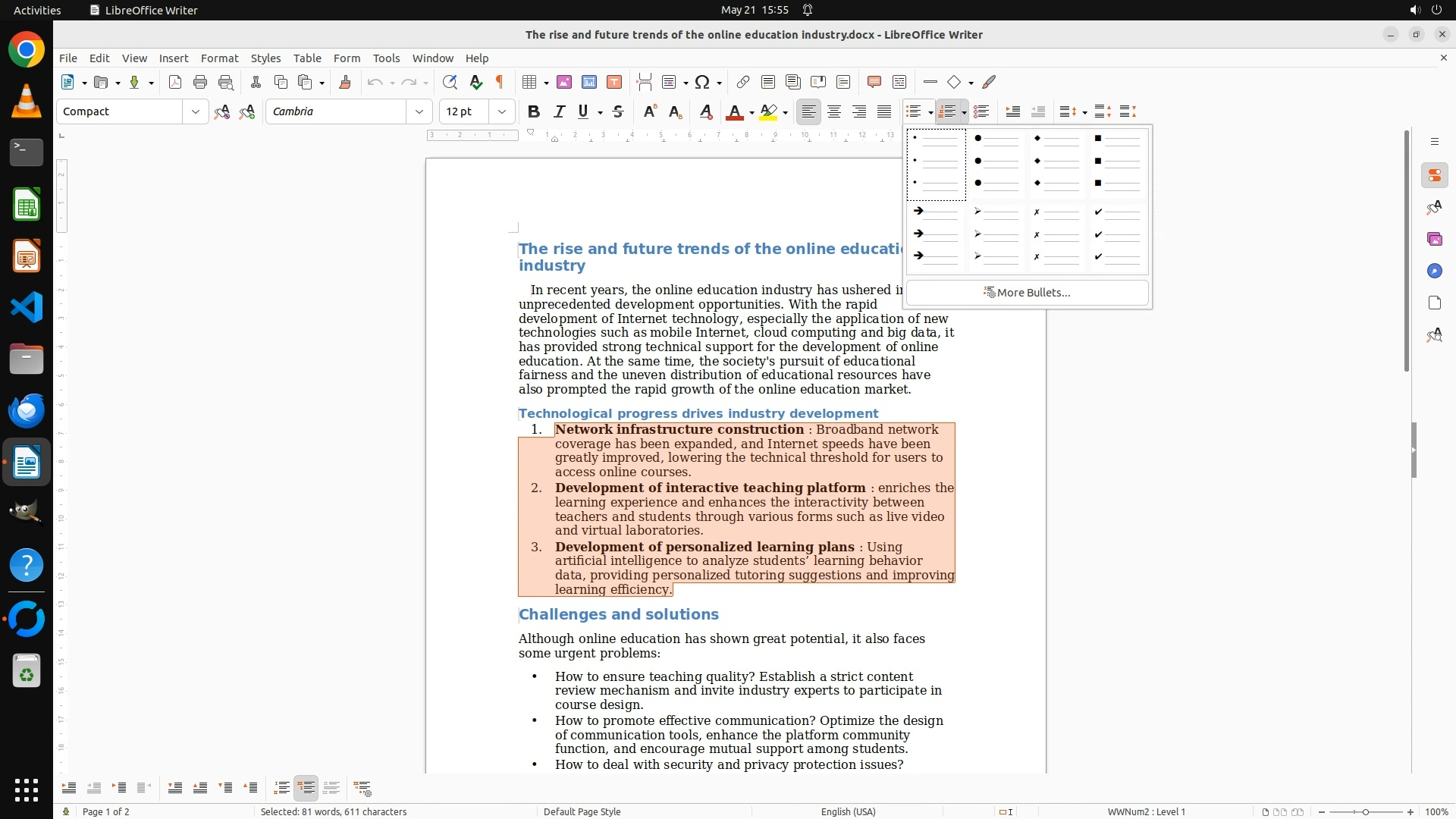Image resolution: width=1456 pixels, height=819 pixels.
Task: Select the checkmark bullet style
Action: pos(1118,234)
